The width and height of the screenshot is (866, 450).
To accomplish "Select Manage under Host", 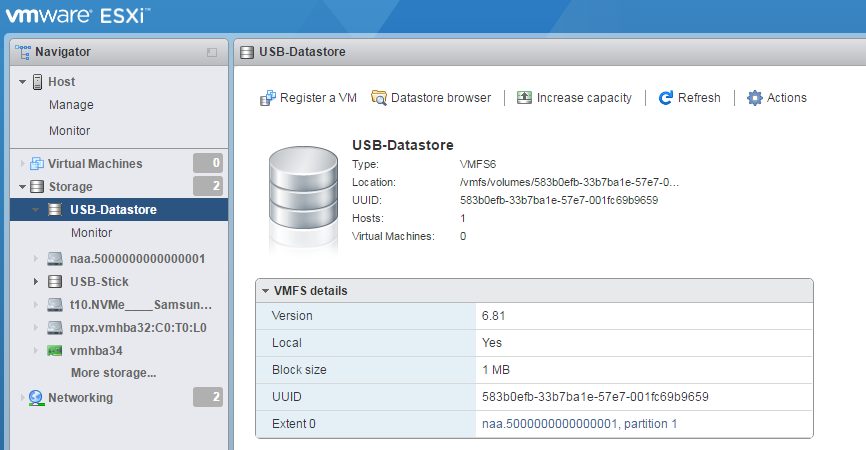I will [x=71, y=105].
